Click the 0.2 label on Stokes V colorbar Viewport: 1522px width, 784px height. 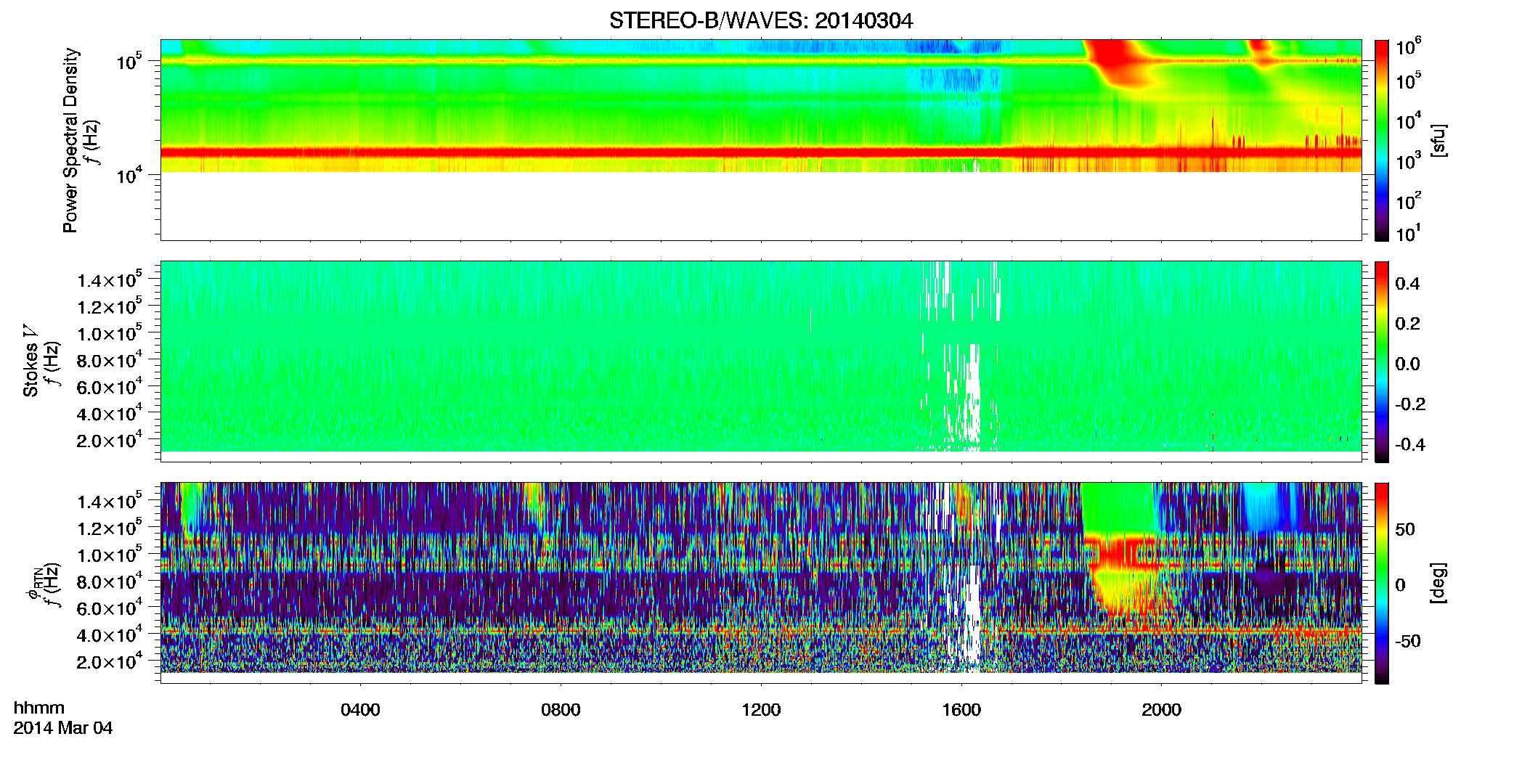(x=1407, y=324)
